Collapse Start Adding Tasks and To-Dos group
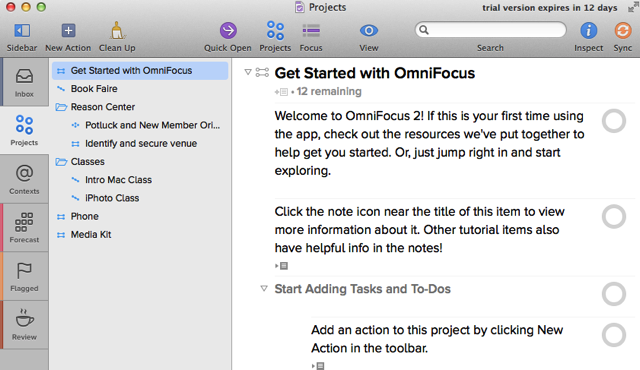 [x=264, y=289]
